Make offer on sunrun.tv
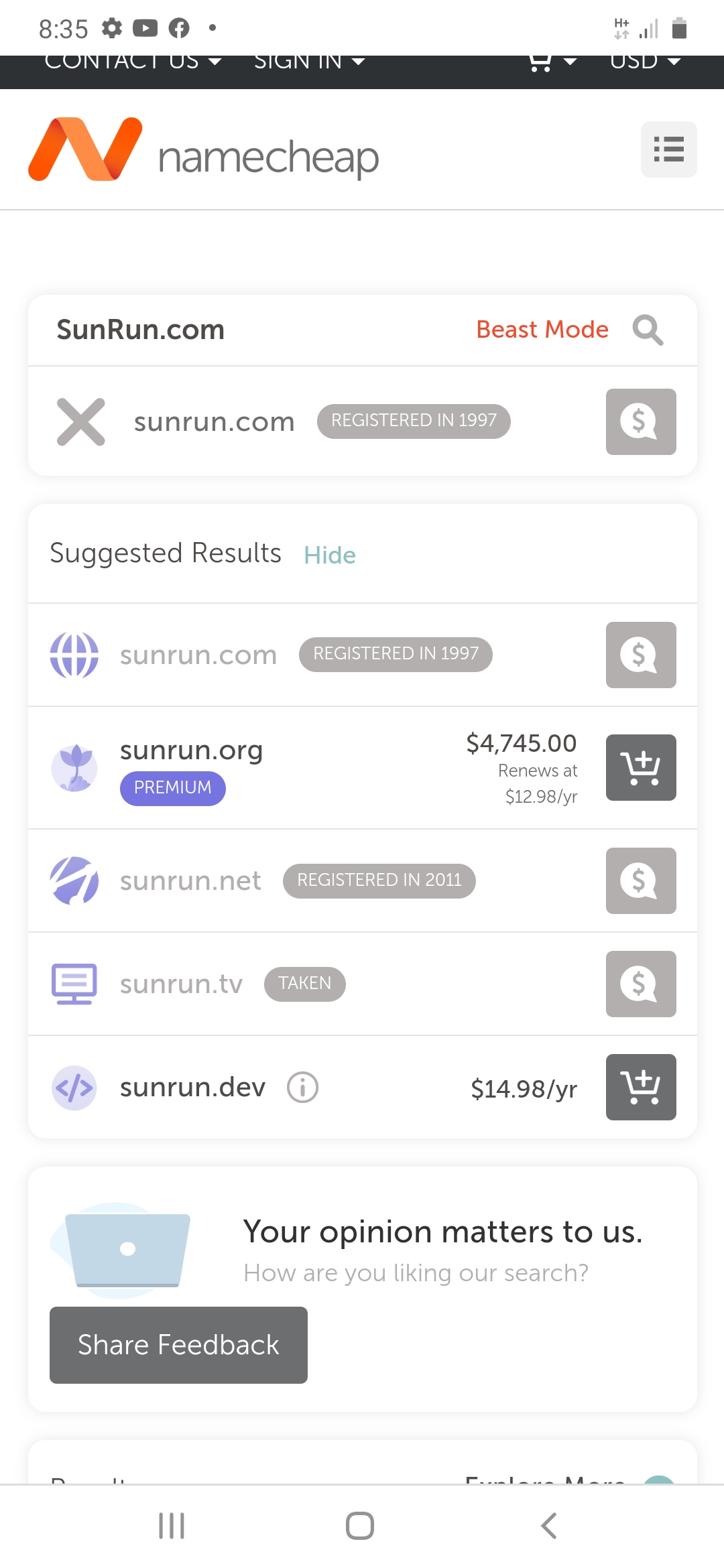724x1568 pixels. pyautogui.click(x=640, y=984)
